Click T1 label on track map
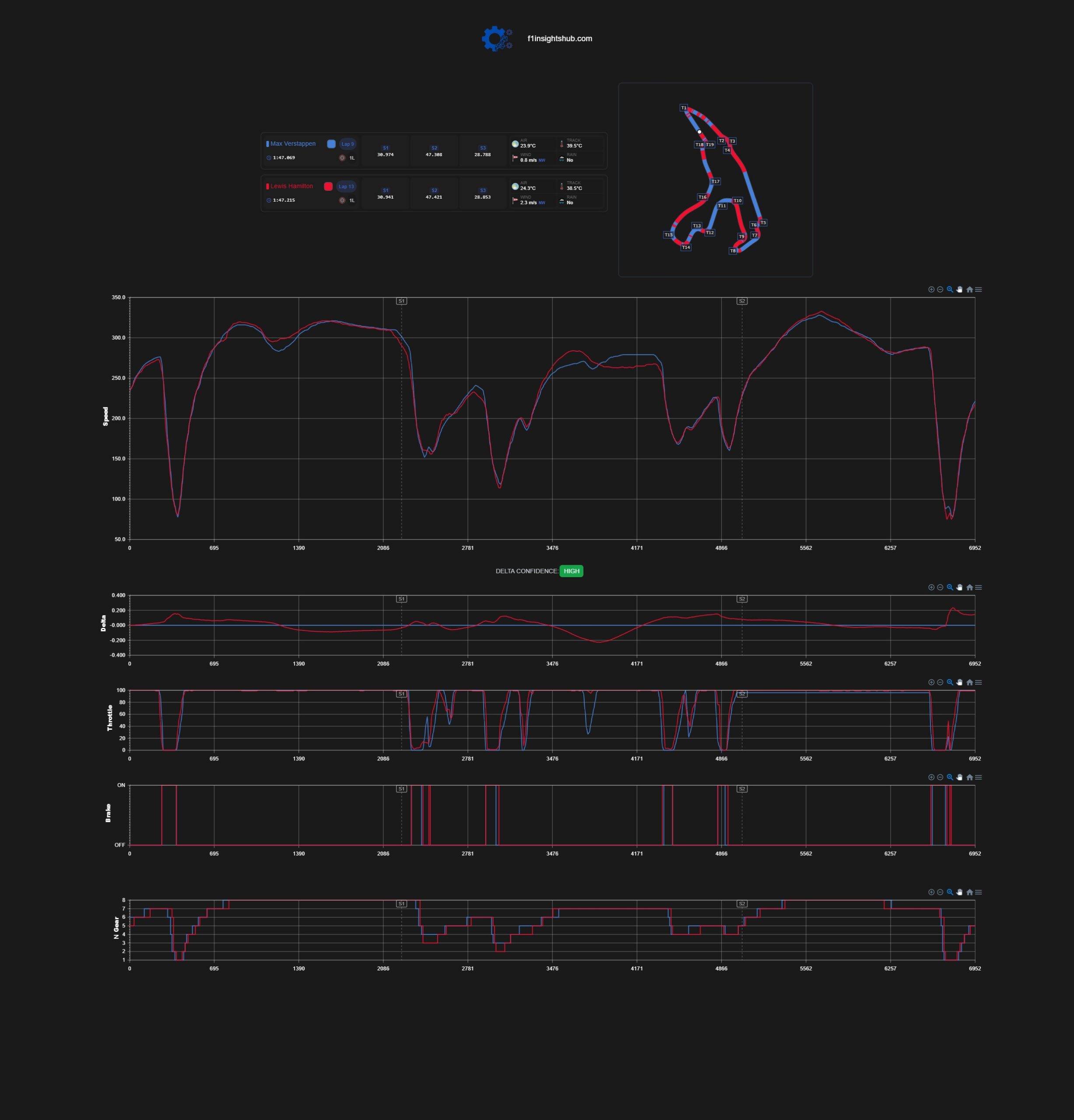This screenshot has width=1074, height=1120. coord(684,108)
